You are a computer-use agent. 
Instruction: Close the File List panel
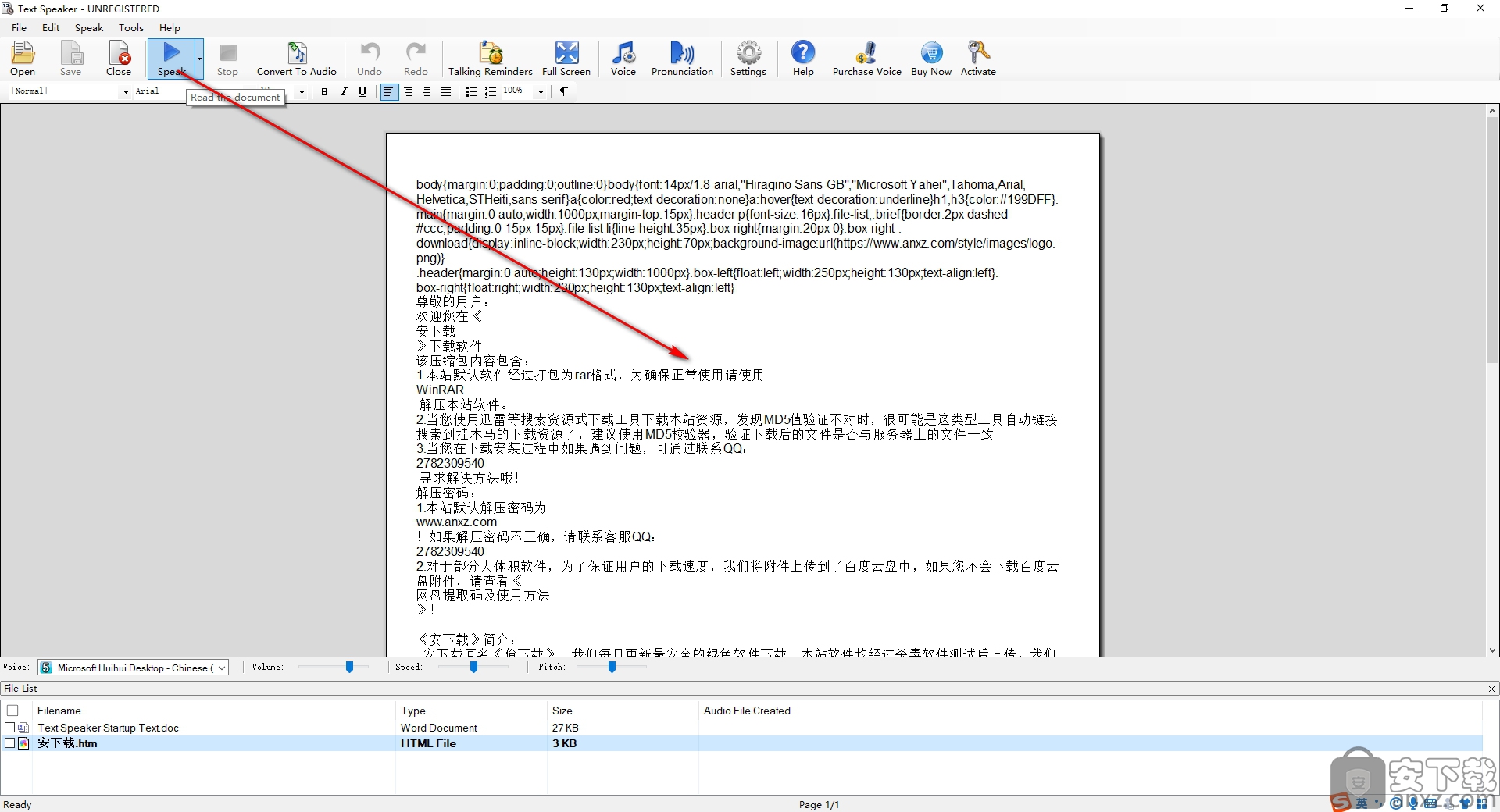pyautogui.click(x=1491, y=689)
